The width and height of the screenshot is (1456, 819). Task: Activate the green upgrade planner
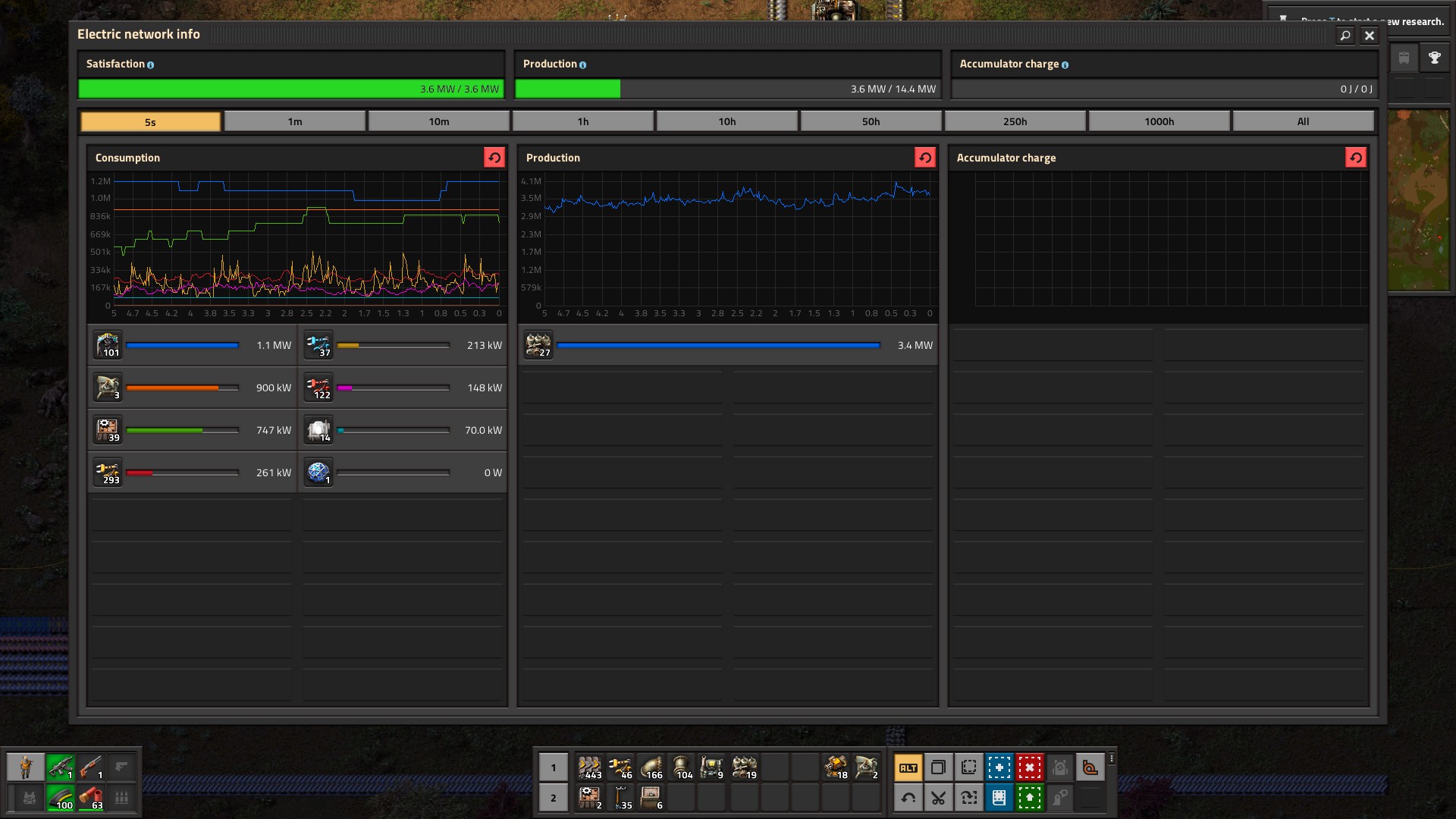coord(1029,798)
